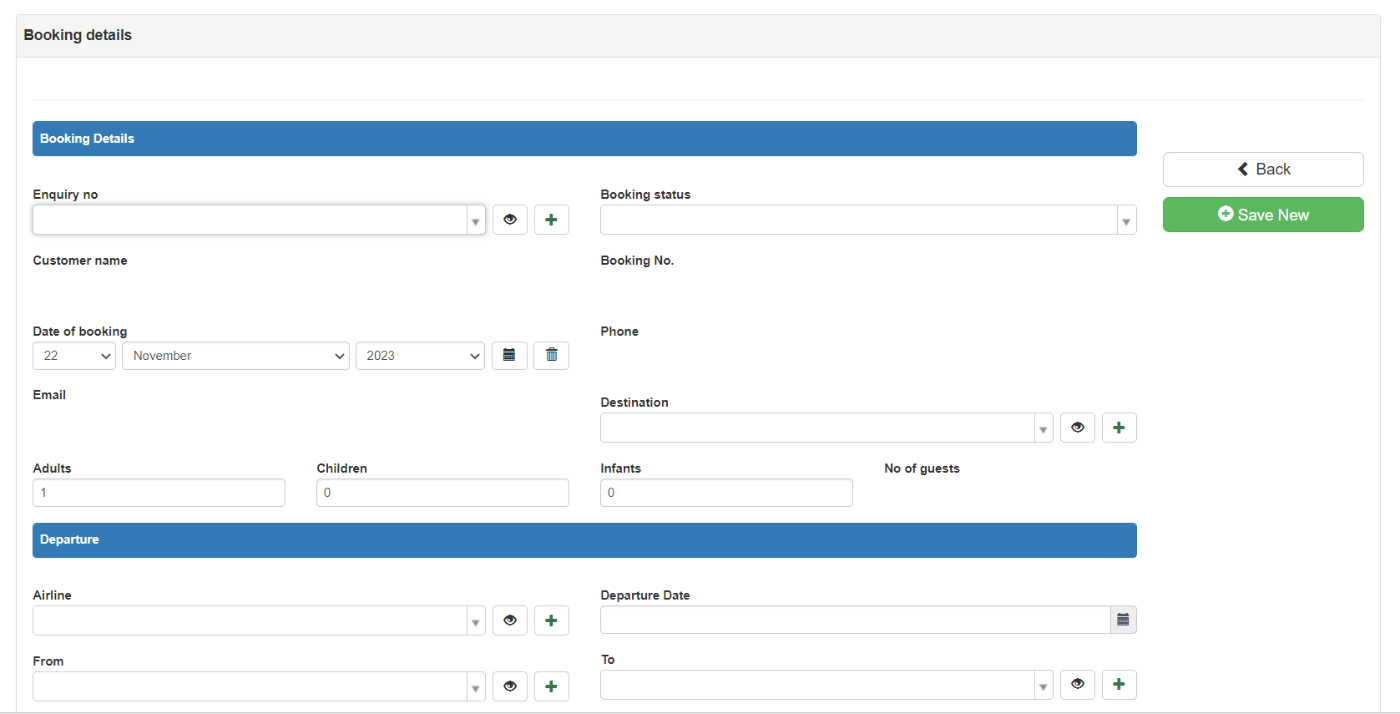
Task: Click the Booking No. label
Action: click(x=637, y=260)
